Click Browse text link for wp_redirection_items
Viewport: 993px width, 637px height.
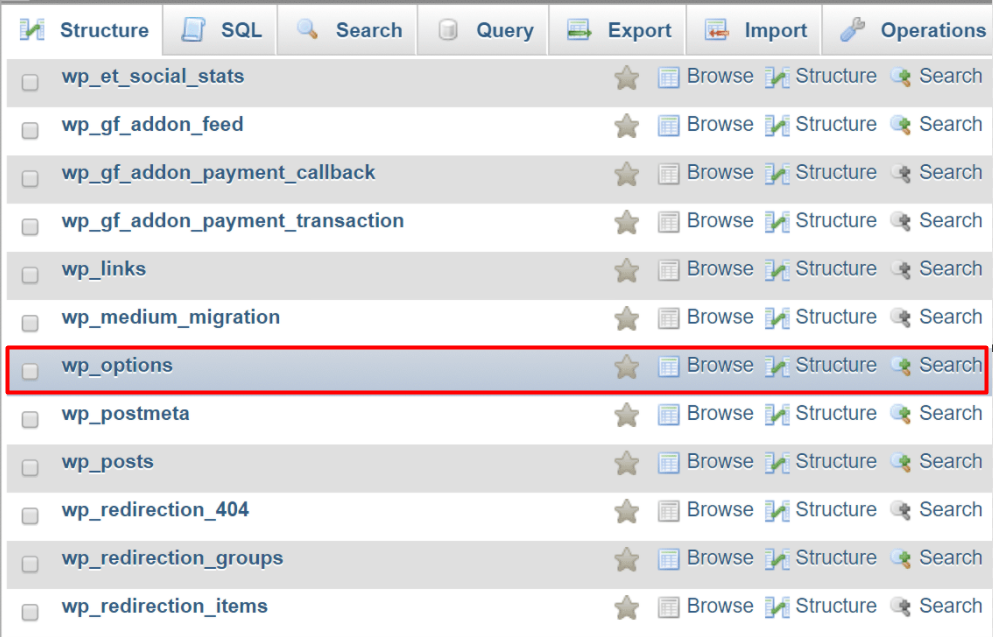[x=720, y=605]
